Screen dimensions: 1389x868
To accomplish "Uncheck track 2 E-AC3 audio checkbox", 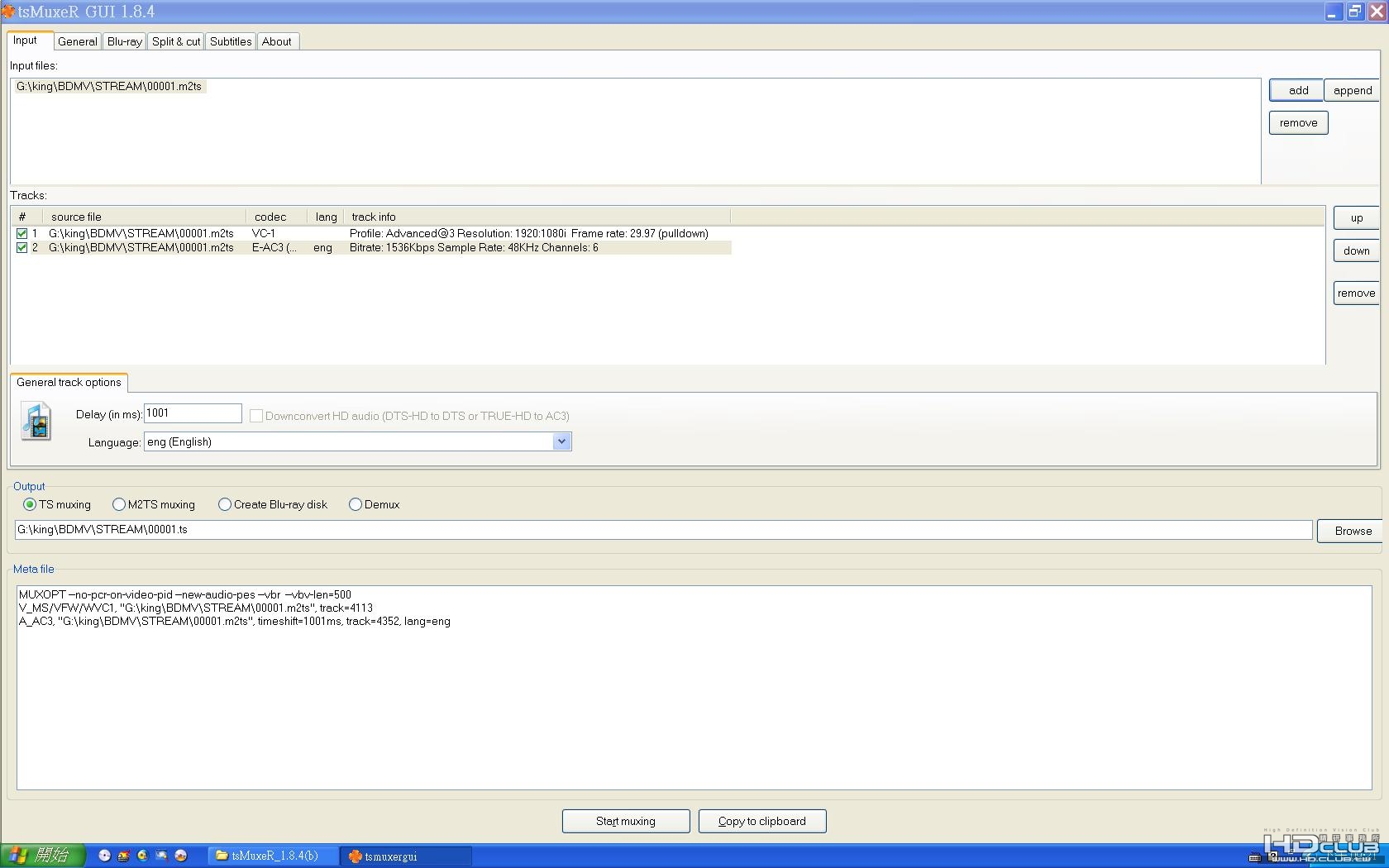I will point(22,247).
